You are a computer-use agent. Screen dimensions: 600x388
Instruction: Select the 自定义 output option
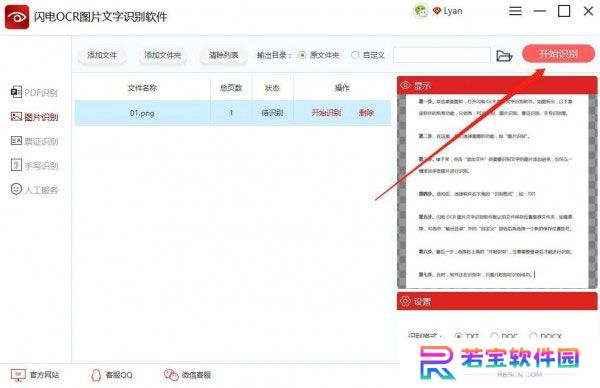tap(355, 55)
